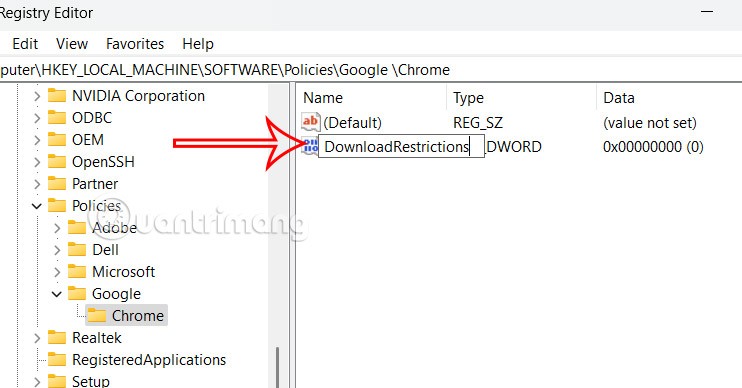Select the Setup tree item
Screen dimensions: 742x388
coord(90,381)
